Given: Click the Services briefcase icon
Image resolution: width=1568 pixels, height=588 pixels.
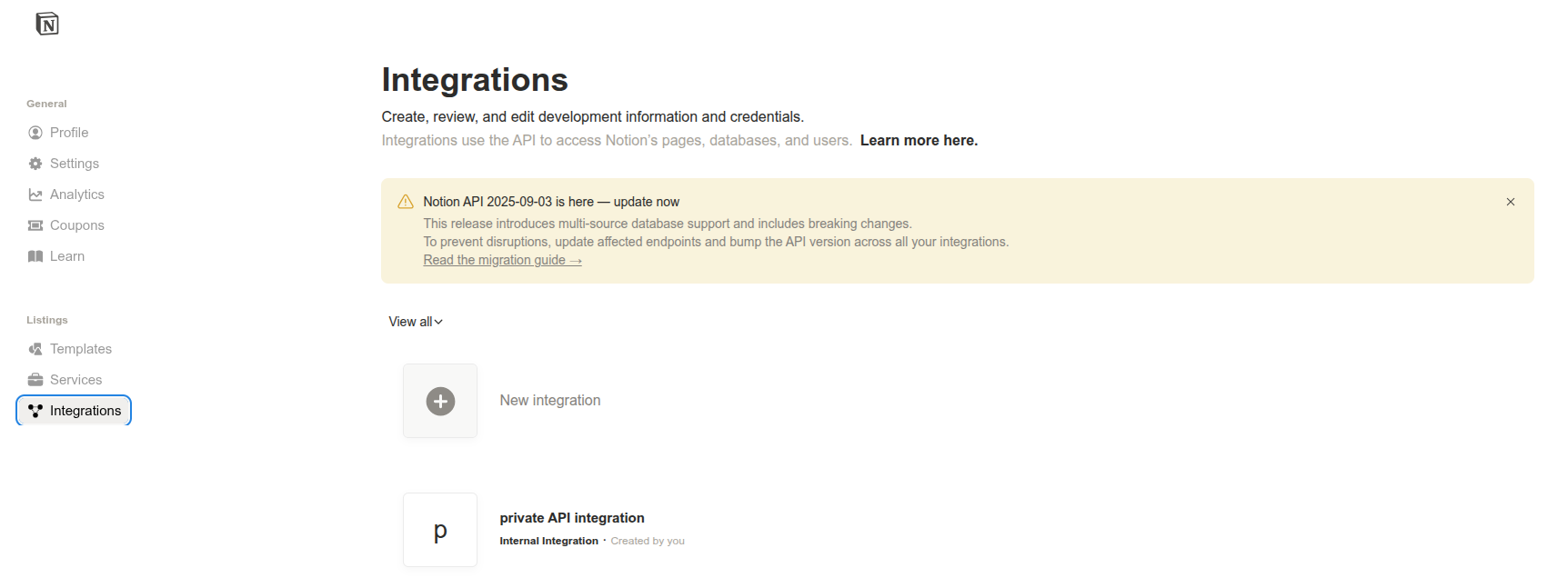Looking at the screenshot, I should click(35, 380).
